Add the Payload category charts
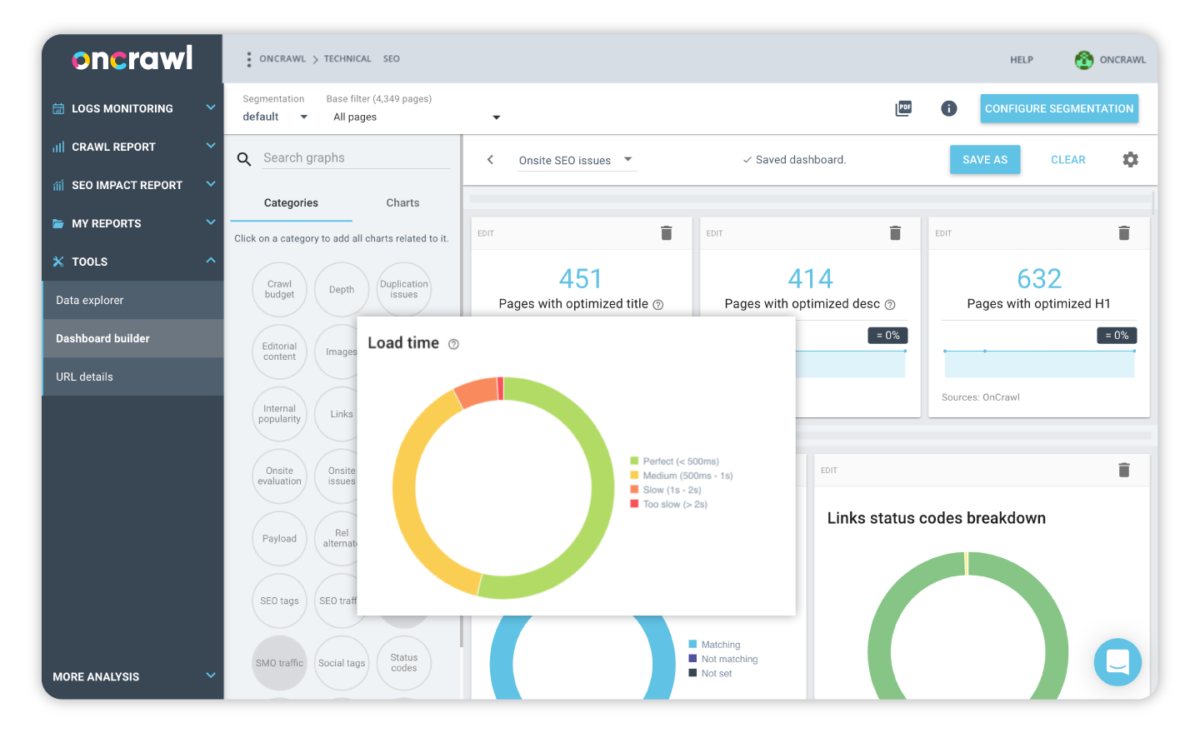Viewport: 1200px width, 733px height. tap(279, 538)
